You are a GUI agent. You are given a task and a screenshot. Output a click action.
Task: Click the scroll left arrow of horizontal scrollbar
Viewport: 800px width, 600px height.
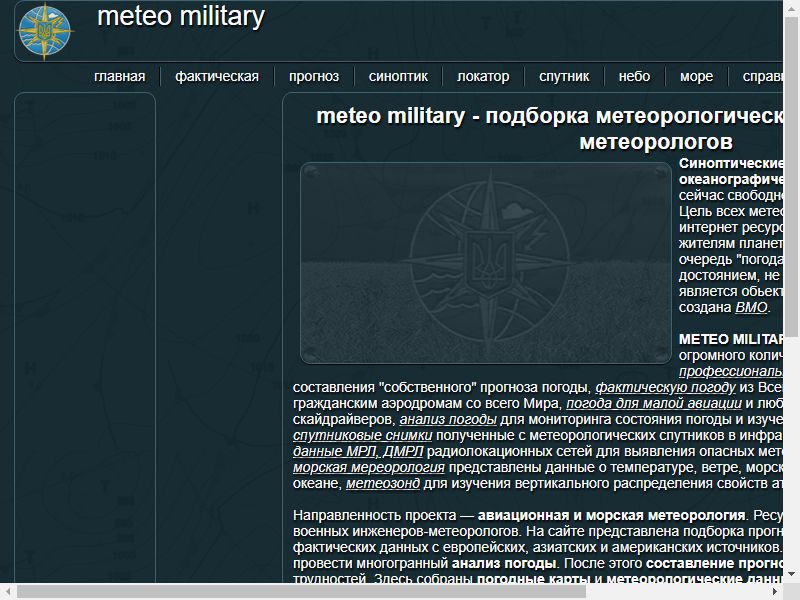coord(8,591)
